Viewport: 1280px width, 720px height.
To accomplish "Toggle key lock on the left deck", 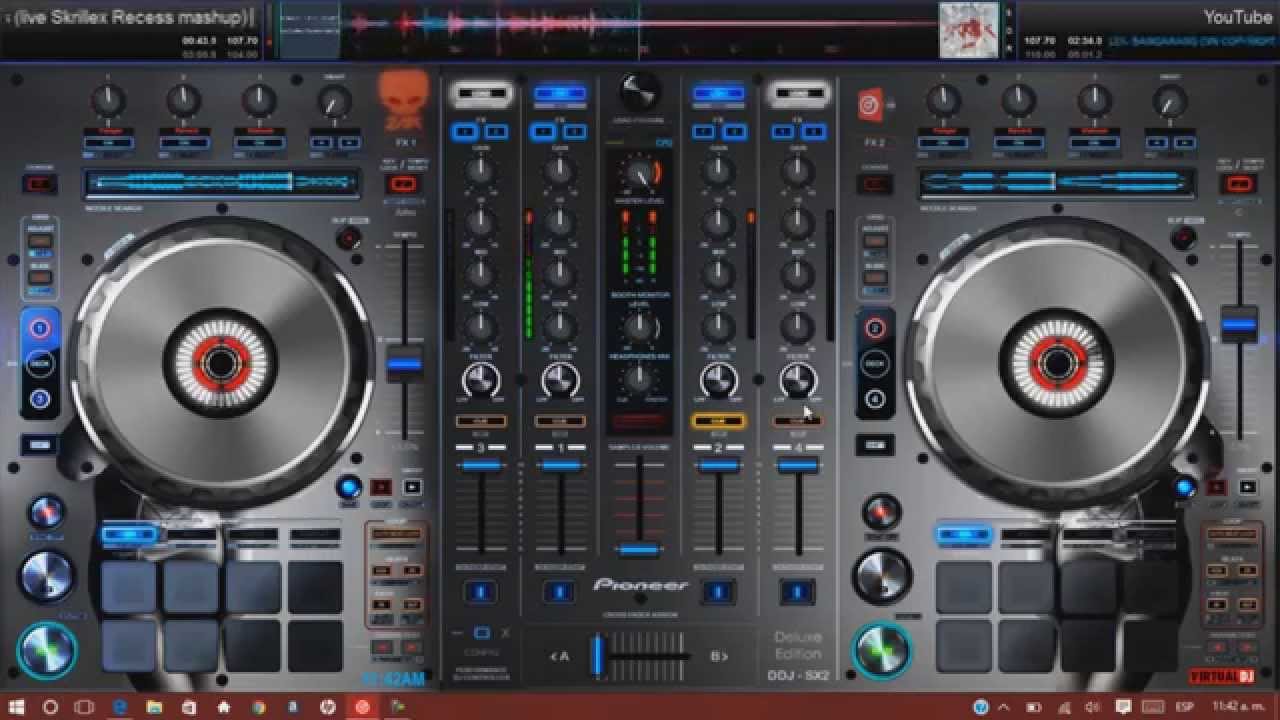I will click(402, 184).
